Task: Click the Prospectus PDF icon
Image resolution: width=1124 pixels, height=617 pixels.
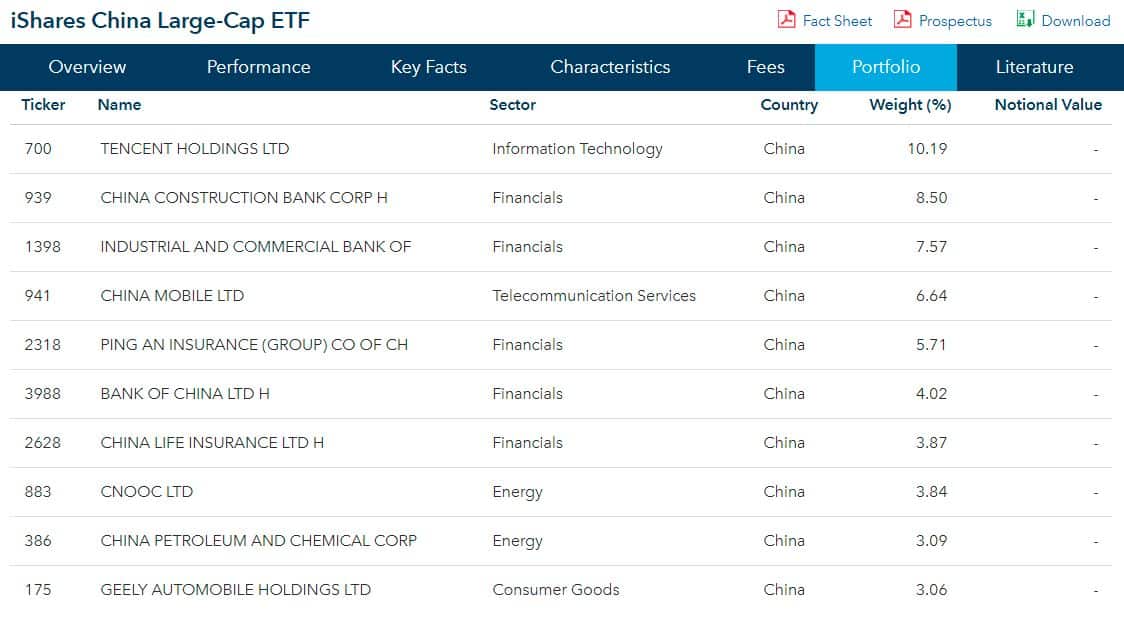Action: [x=902, y=19]
